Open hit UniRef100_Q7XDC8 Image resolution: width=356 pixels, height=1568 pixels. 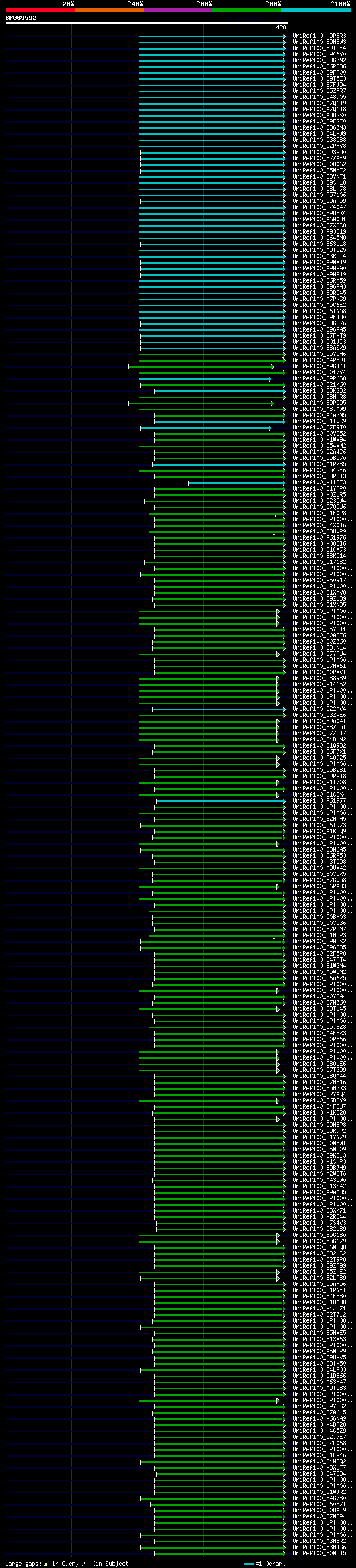coord(319,226)
